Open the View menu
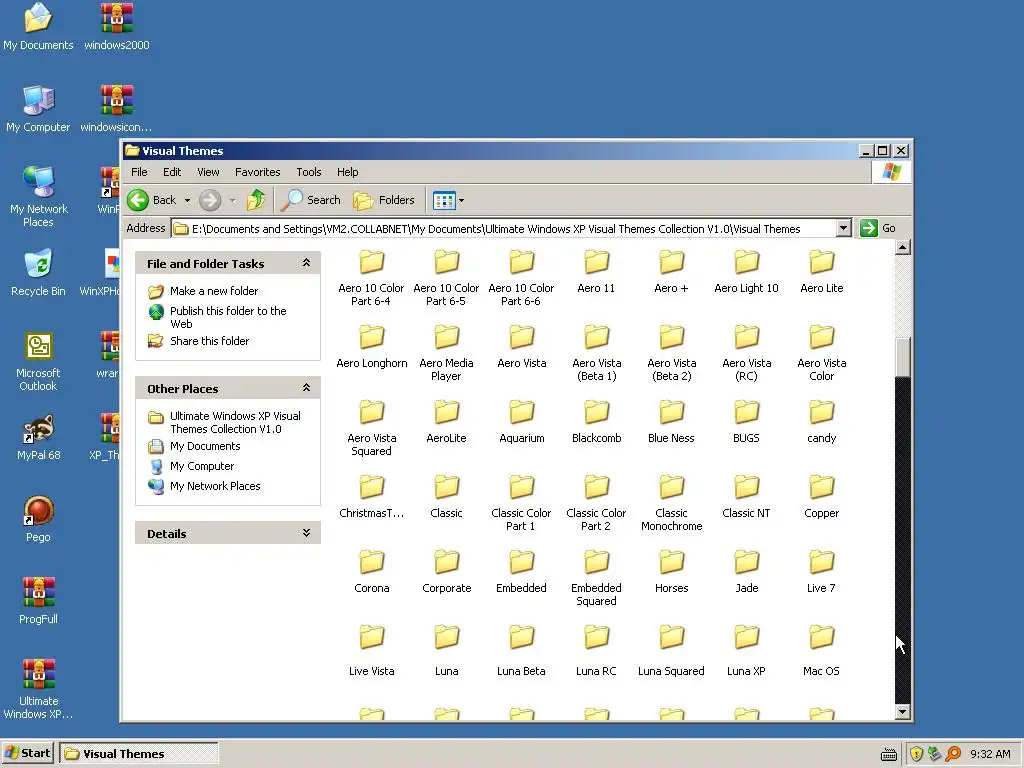1024x768 pixels. 208,172
